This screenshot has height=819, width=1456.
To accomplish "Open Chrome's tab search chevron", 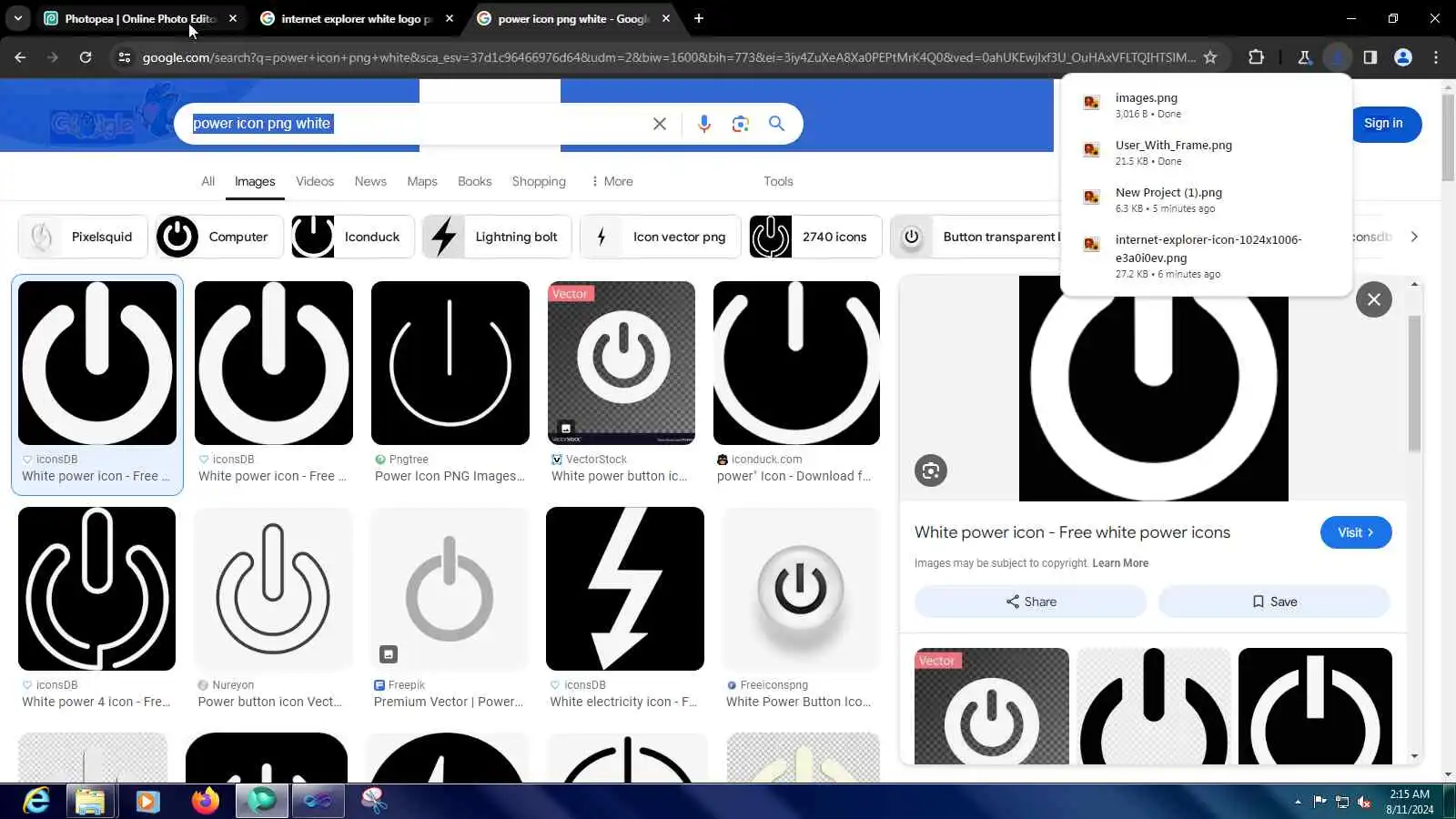I will tap(18, 18).
